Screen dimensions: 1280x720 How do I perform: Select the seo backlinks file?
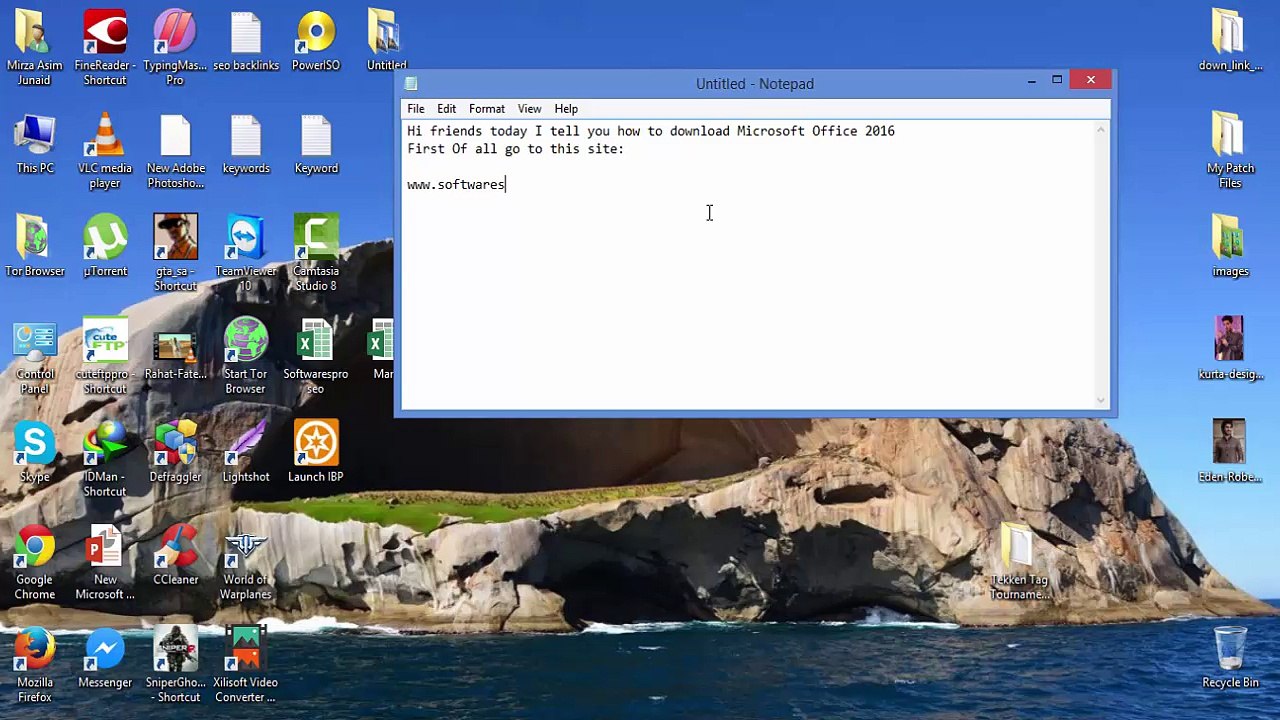246,41
